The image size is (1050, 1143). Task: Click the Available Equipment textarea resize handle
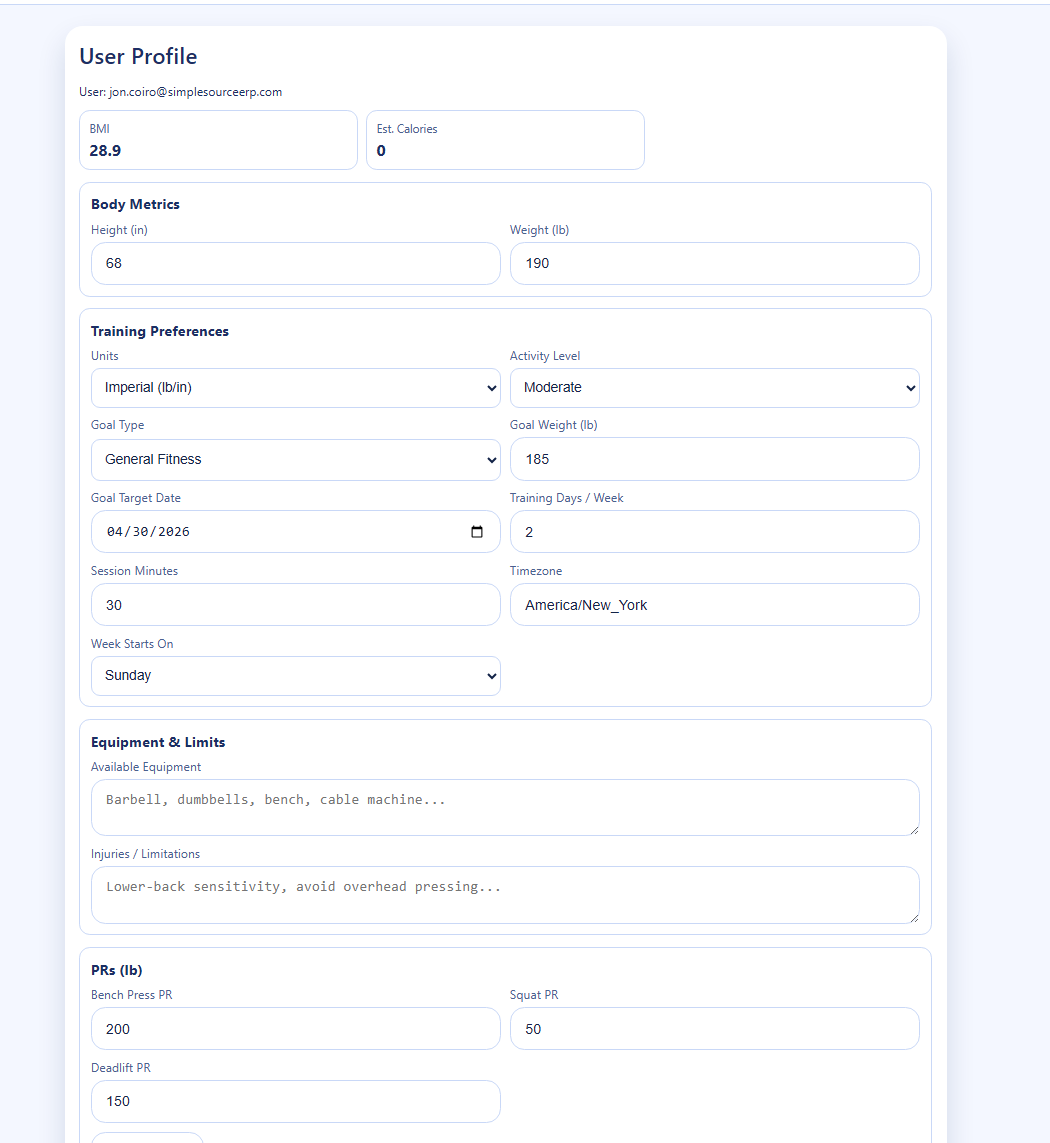pos(913,829)
